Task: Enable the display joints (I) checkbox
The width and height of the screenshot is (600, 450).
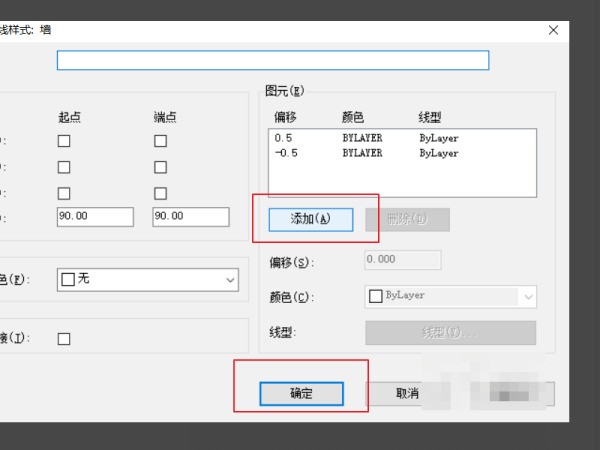Action: click(64, 339)
